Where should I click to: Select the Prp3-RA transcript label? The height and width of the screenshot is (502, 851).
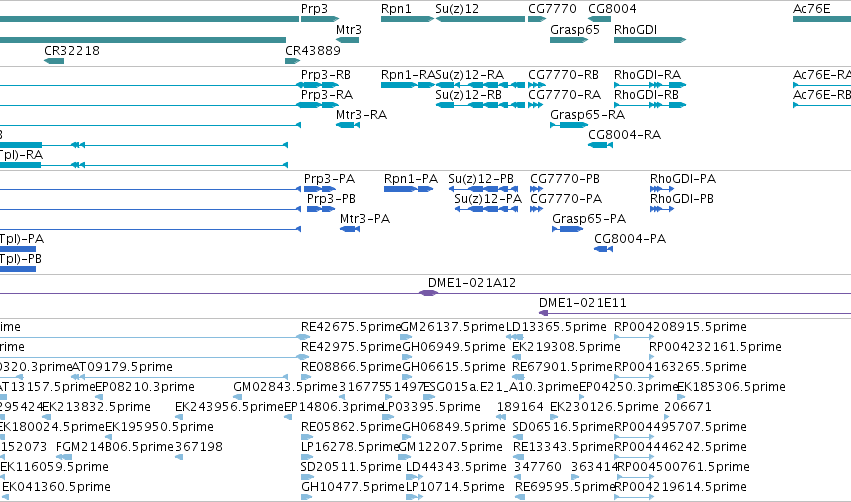[327, 95]
